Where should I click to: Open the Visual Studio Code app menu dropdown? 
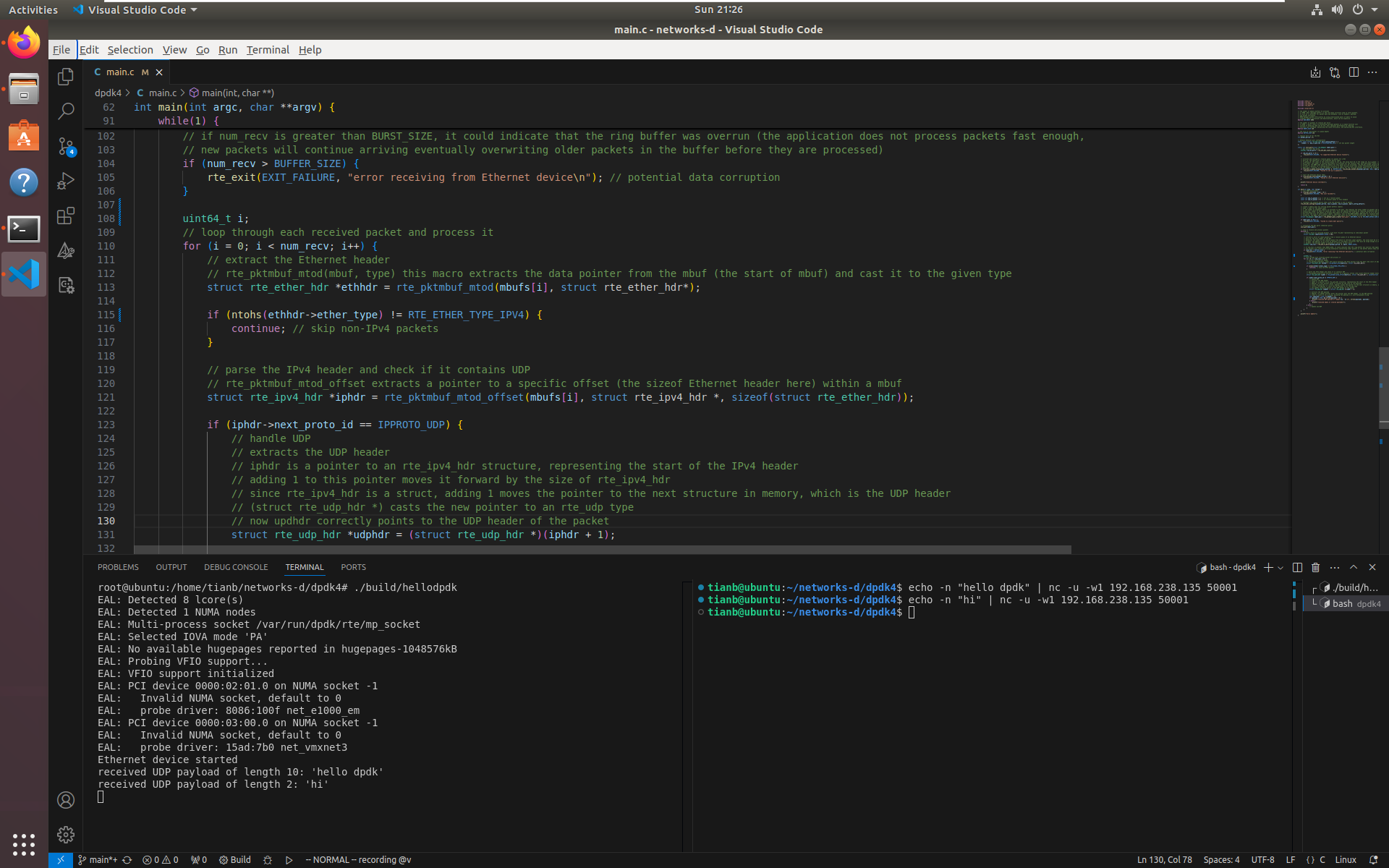click(135, 10)
